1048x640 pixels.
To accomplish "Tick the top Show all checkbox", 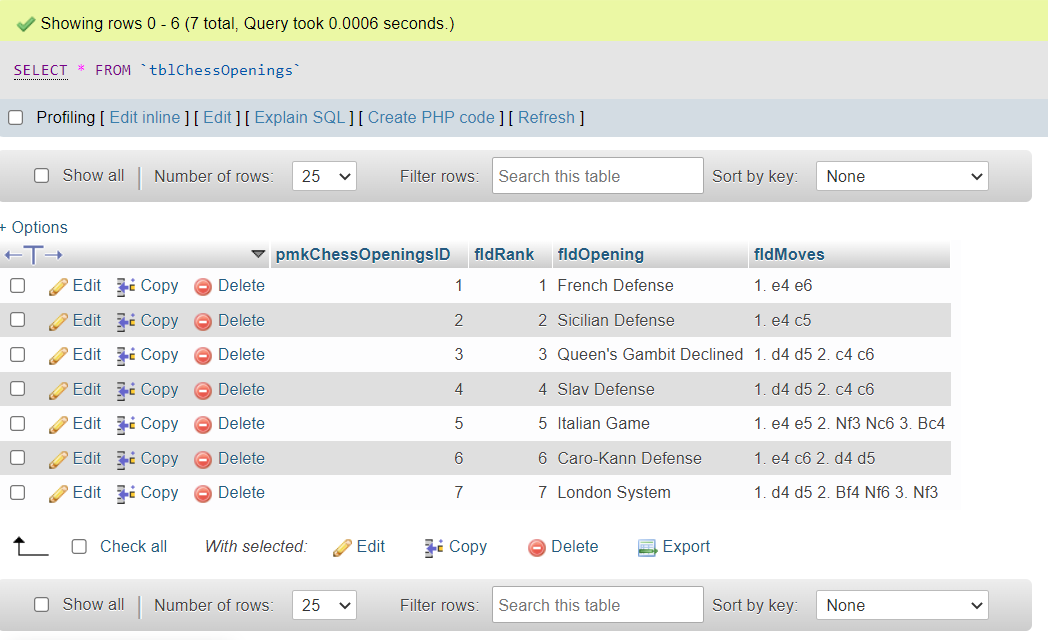I will (42, 176).
